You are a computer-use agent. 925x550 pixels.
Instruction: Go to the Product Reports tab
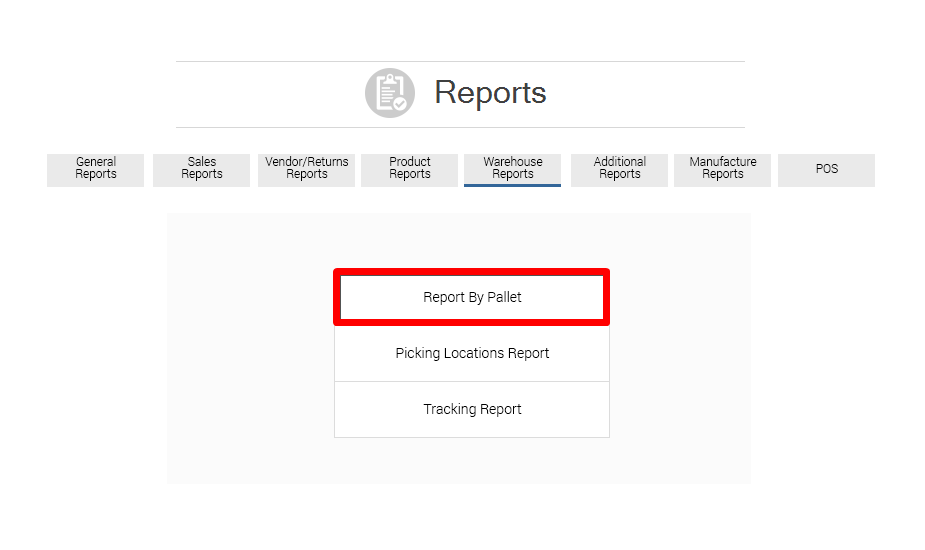point(410,168)
